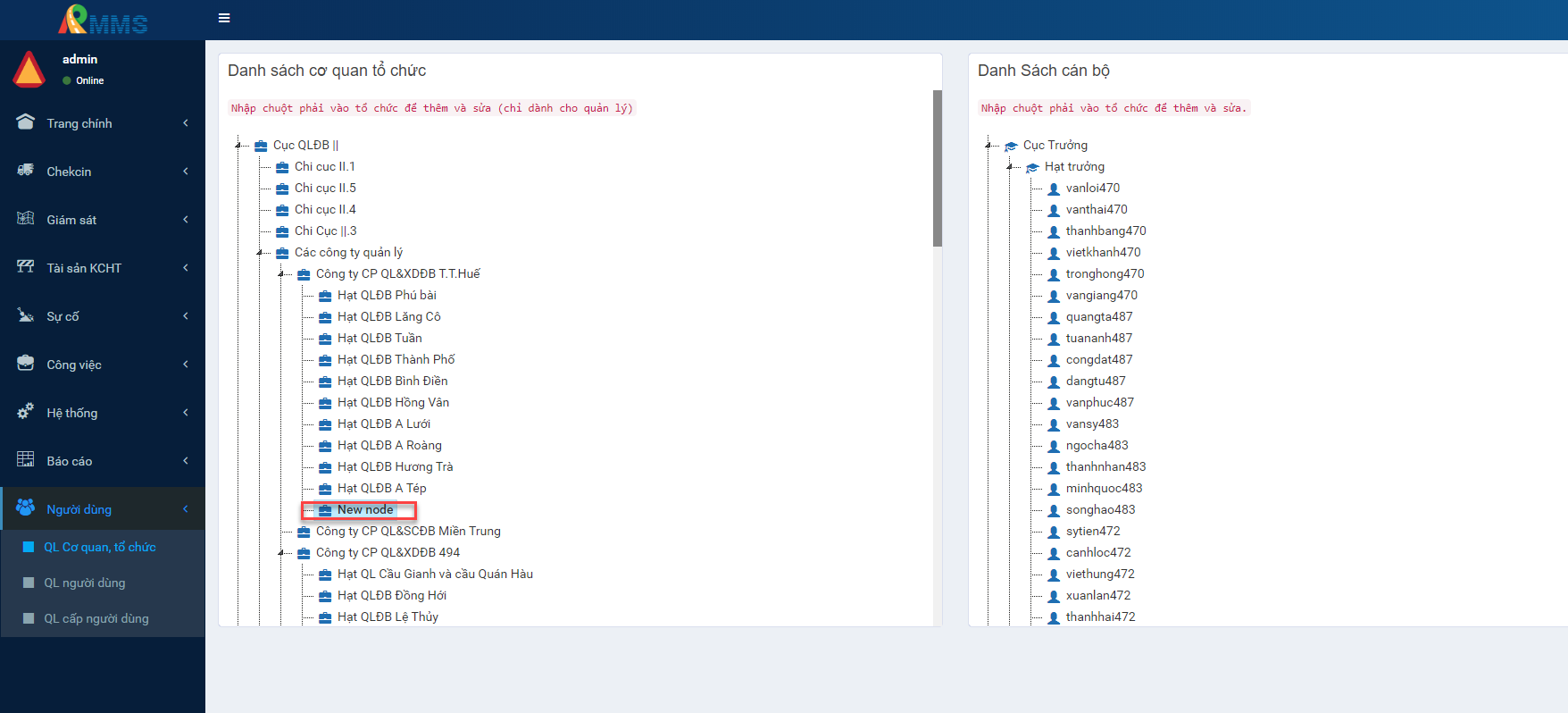Collapse the Cục QLĐB tree root
The height and width of the screenshot is (713, 1568).
click(x=238, y=145)
